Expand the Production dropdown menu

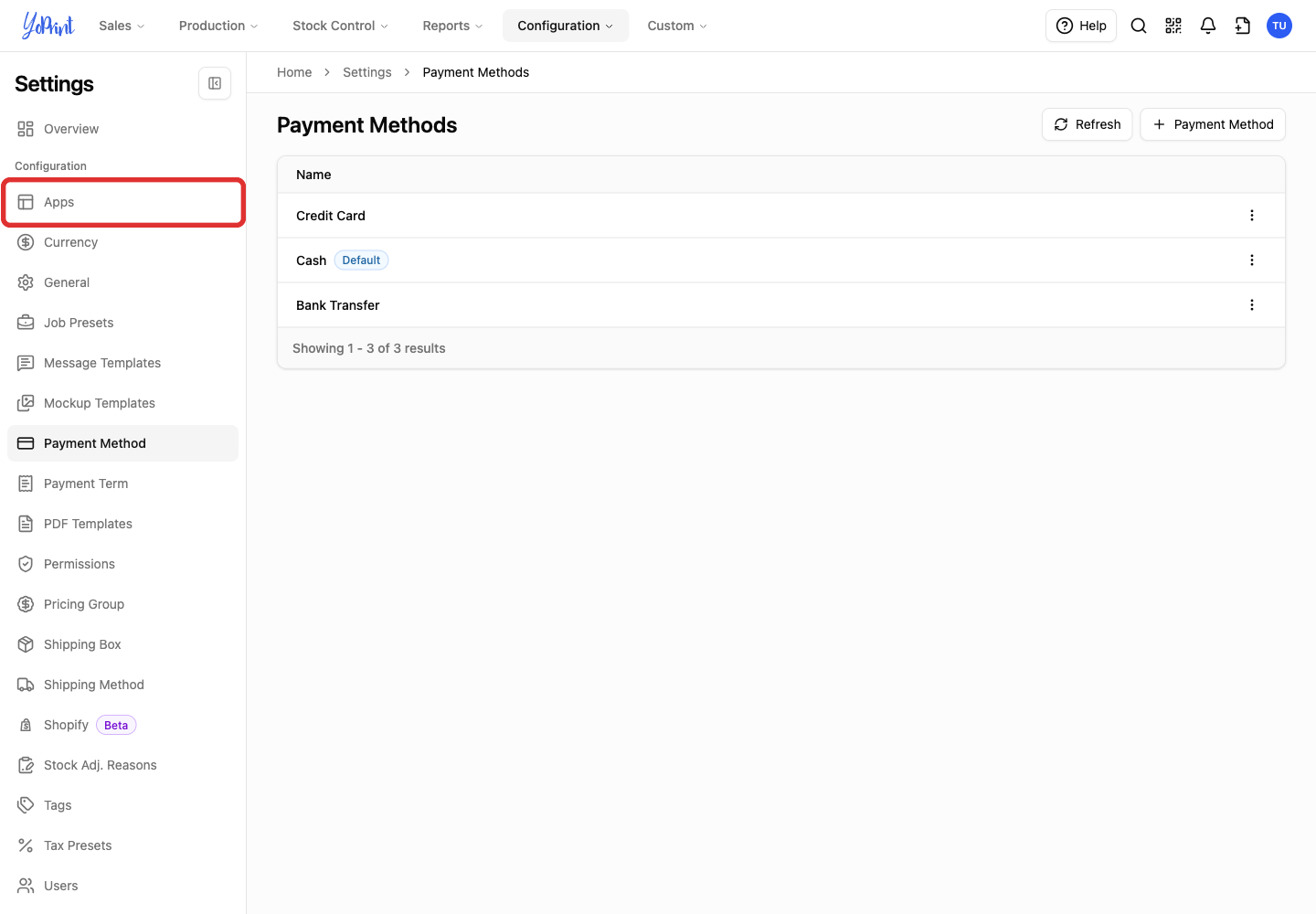point(218,26)
